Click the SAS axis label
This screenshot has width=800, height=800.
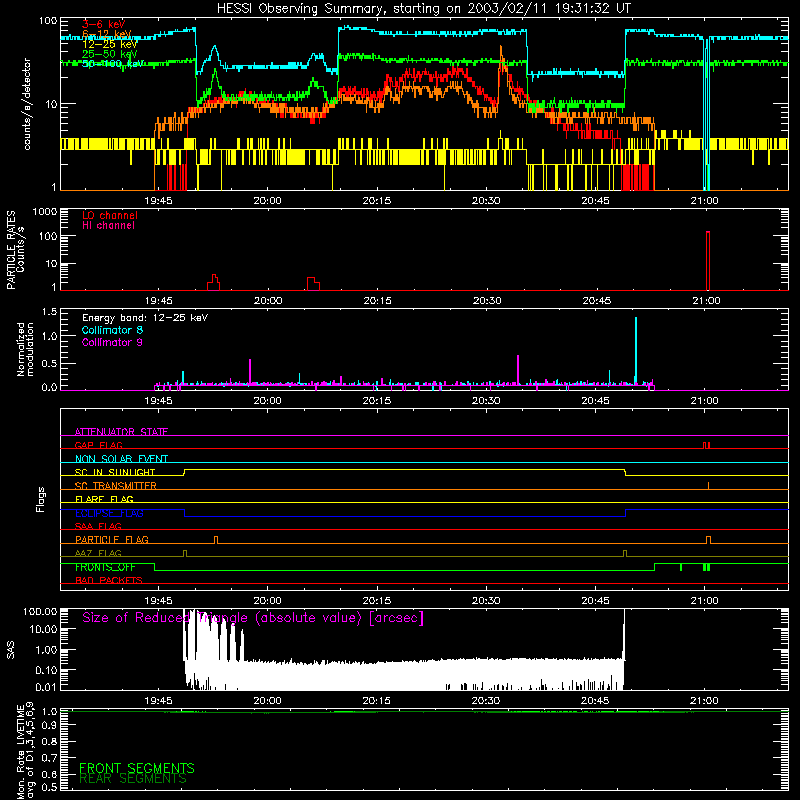(11, 649)
